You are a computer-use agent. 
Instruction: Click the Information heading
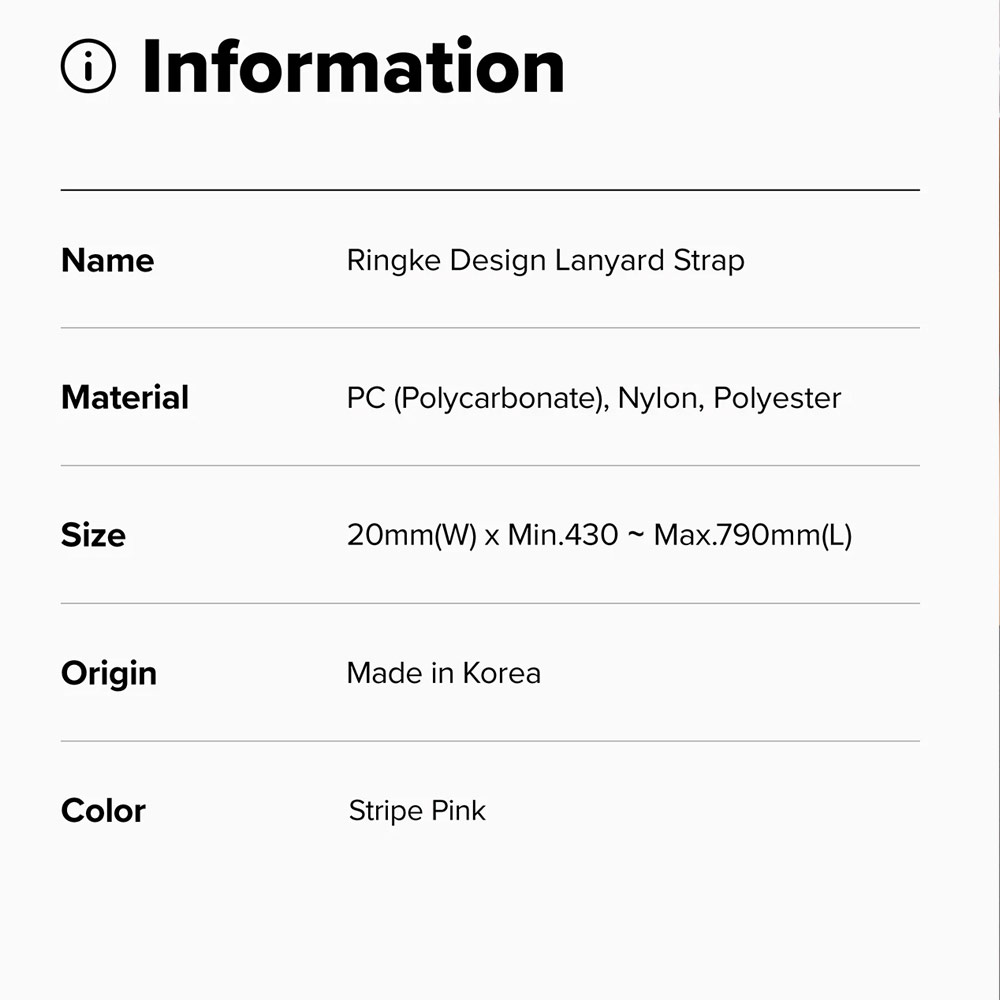click(353, 67)
